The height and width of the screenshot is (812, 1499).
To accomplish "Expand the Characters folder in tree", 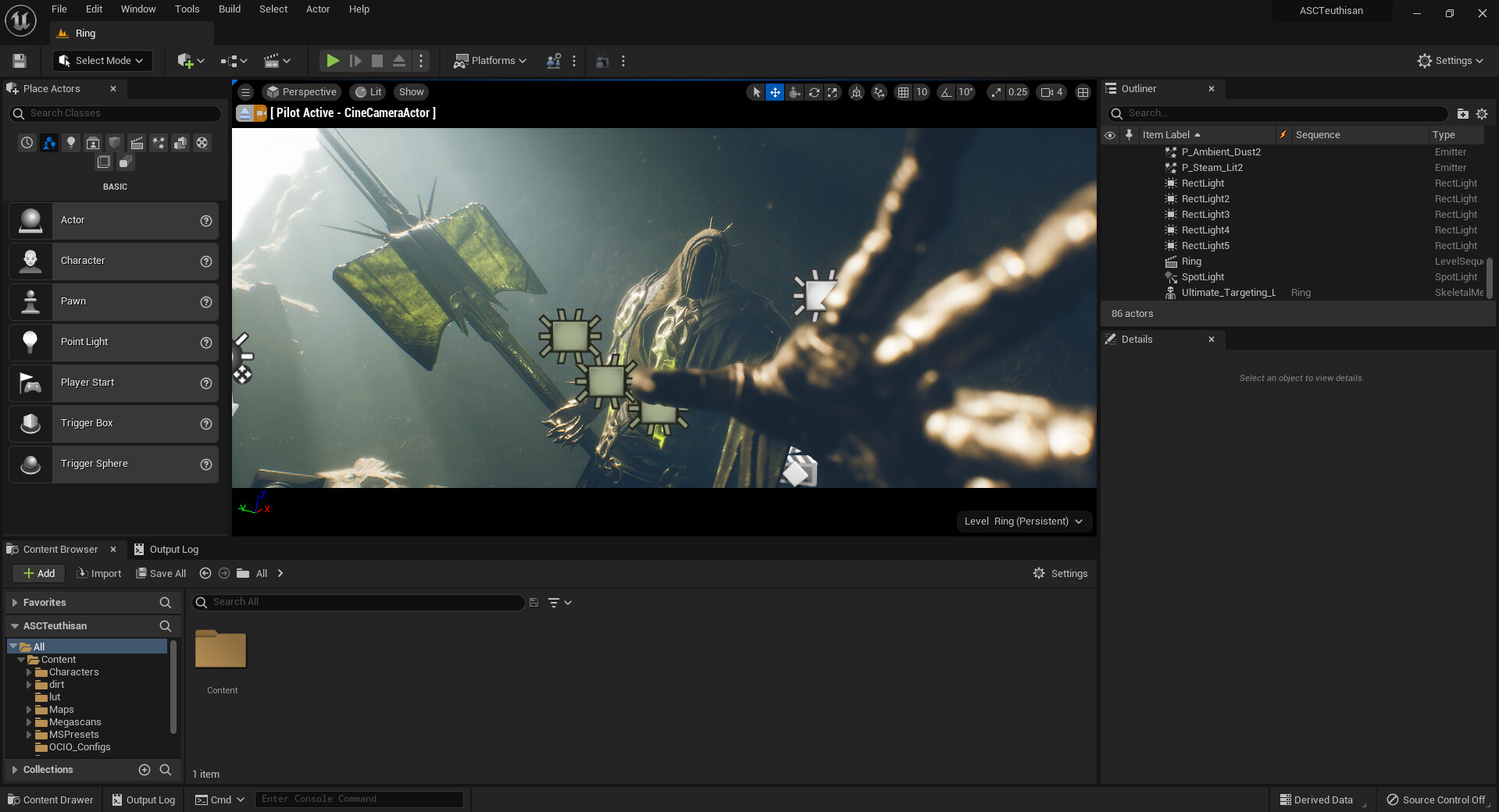I will 29,672.
